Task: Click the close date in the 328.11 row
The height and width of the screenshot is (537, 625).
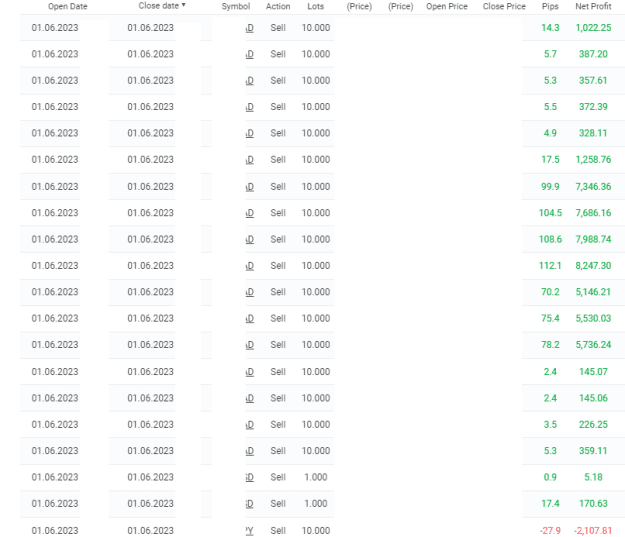Action: tap(151, 133)
